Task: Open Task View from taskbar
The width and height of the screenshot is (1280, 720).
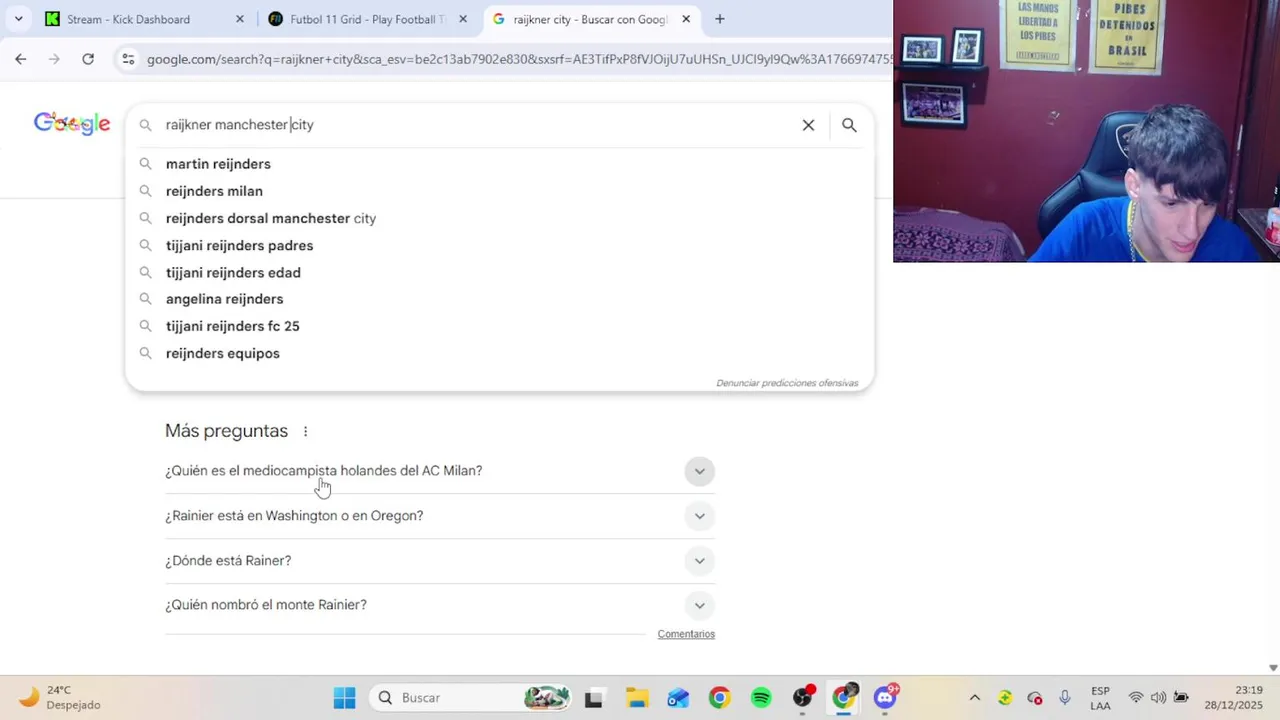Action: point(594,698)
